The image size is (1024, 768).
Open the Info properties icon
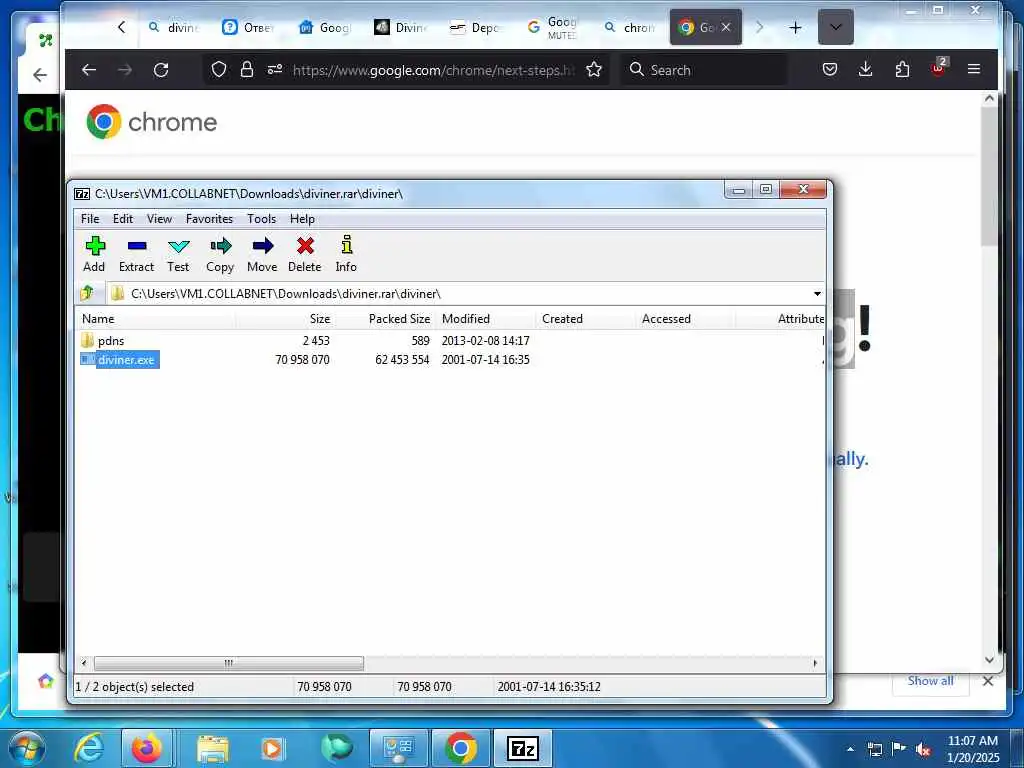coord(346,254)
